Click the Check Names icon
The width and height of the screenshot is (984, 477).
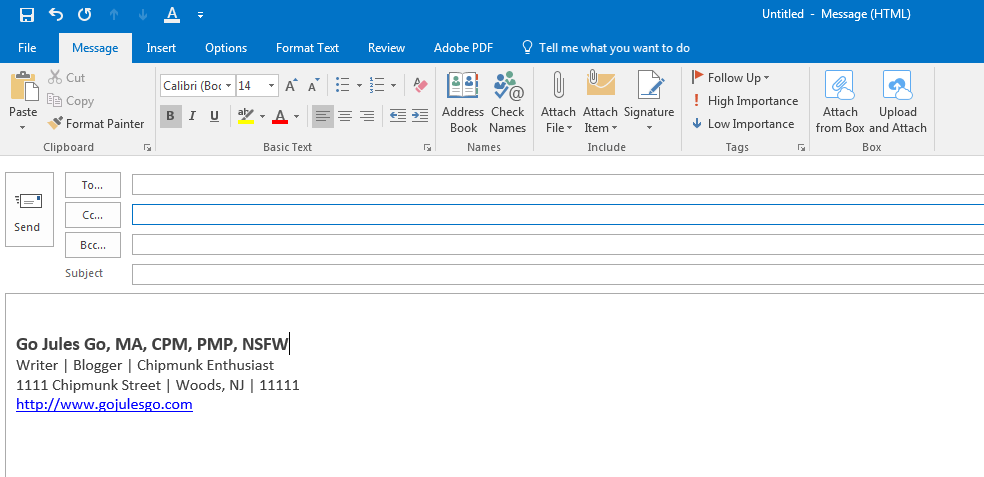[x=507, y=102]
